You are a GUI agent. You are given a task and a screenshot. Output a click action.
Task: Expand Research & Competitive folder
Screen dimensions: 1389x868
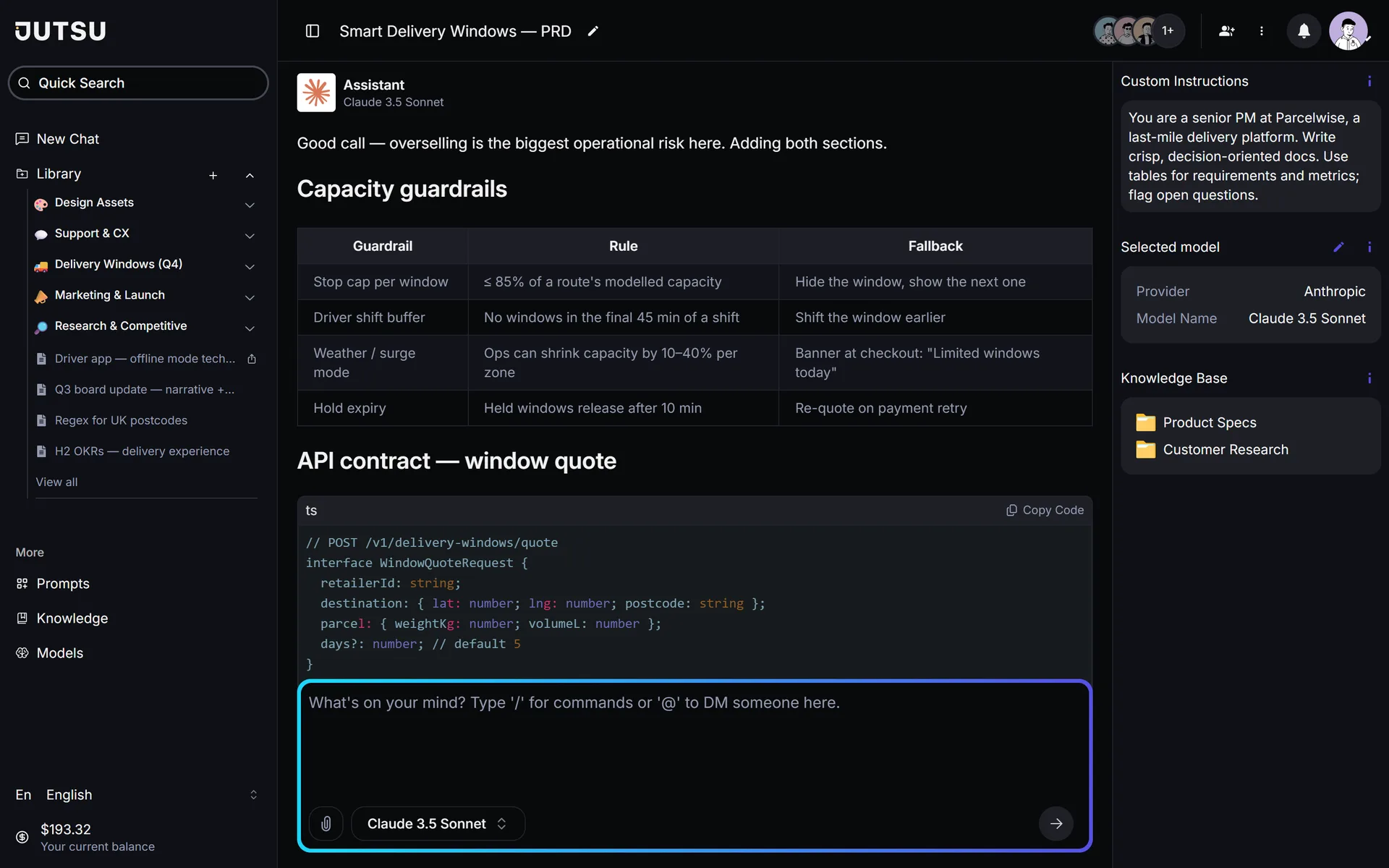coord(250,328)
